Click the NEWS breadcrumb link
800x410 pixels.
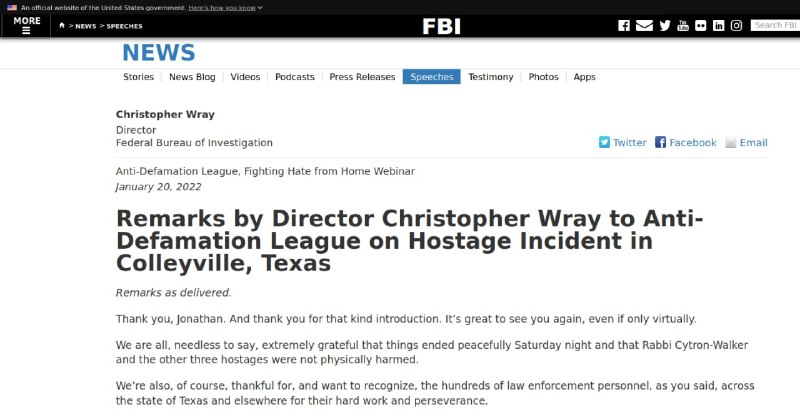(x=86, y=26)
